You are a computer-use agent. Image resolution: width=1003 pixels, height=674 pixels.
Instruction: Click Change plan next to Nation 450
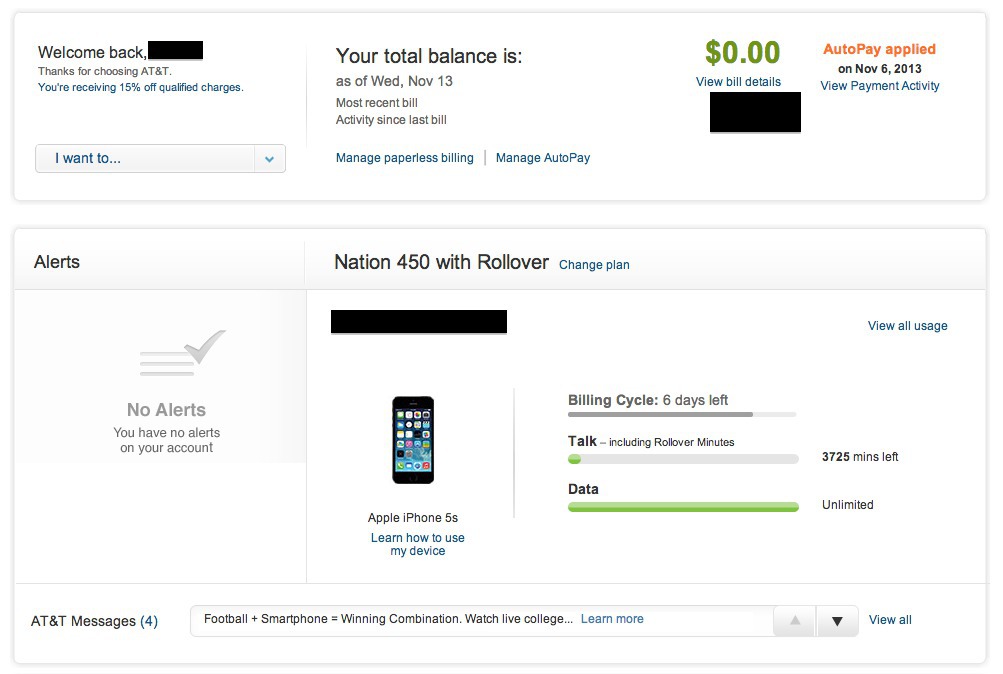(594, 265)
